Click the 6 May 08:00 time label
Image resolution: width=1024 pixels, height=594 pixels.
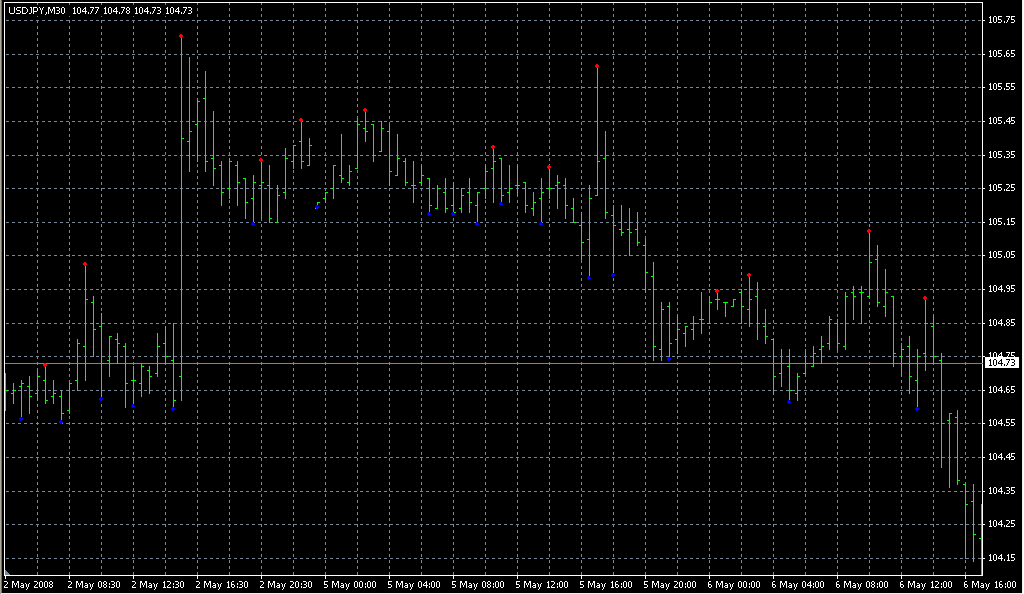(862, 585)
